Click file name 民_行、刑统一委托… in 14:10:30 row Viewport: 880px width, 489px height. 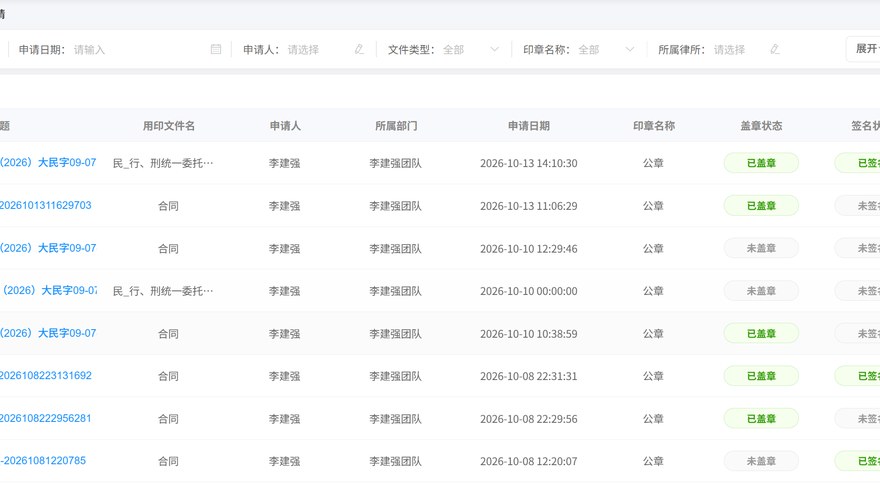(x=163, y=163)
